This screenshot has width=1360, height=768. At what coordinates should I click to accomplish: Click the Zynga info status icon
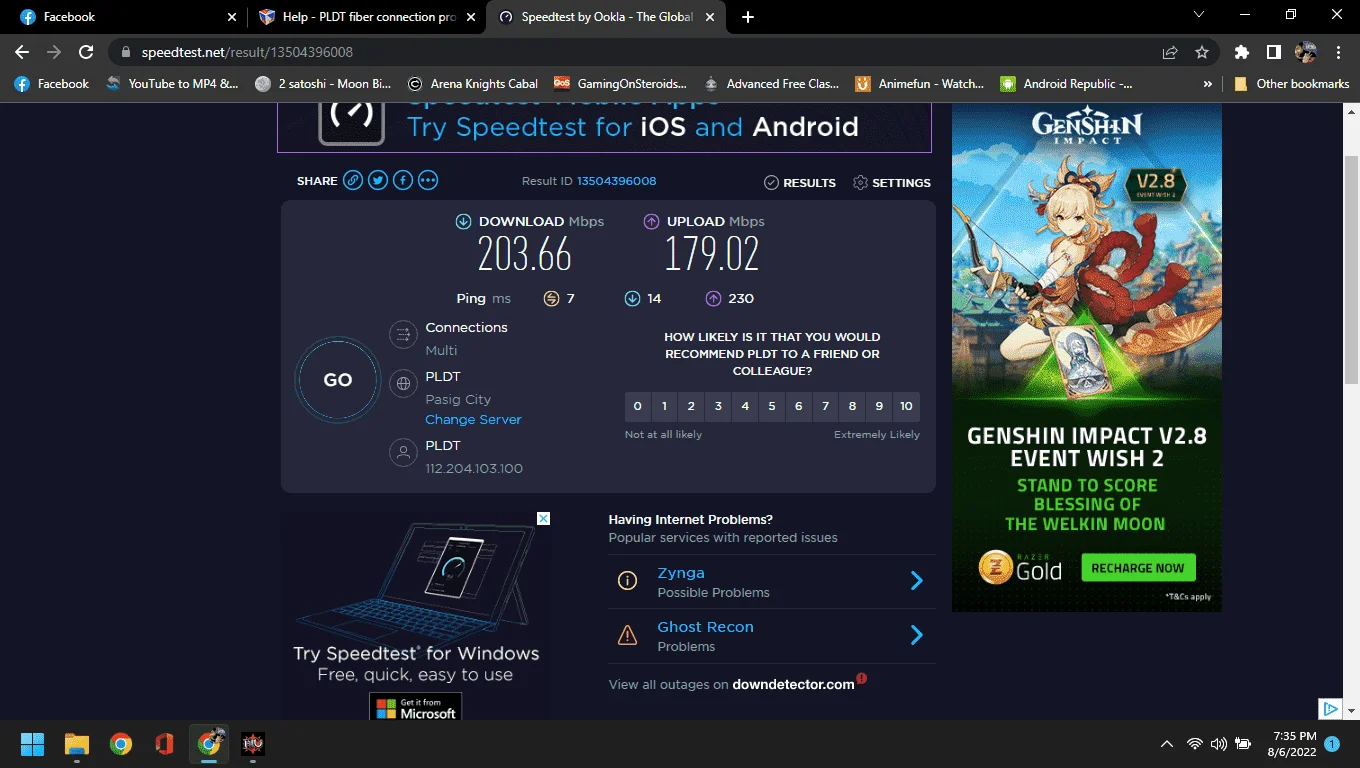click(x=627, y=581)
